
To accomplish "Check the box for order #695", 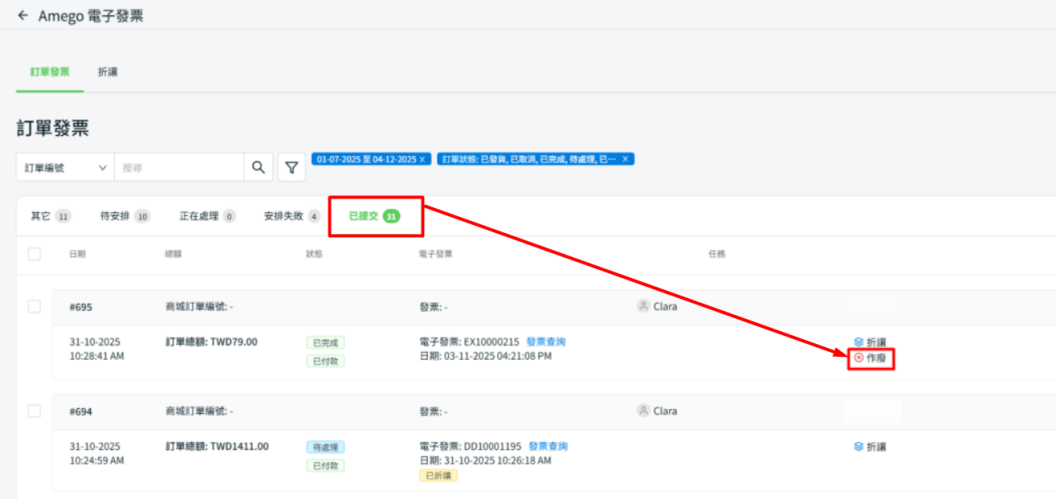I will pos(34,306).
